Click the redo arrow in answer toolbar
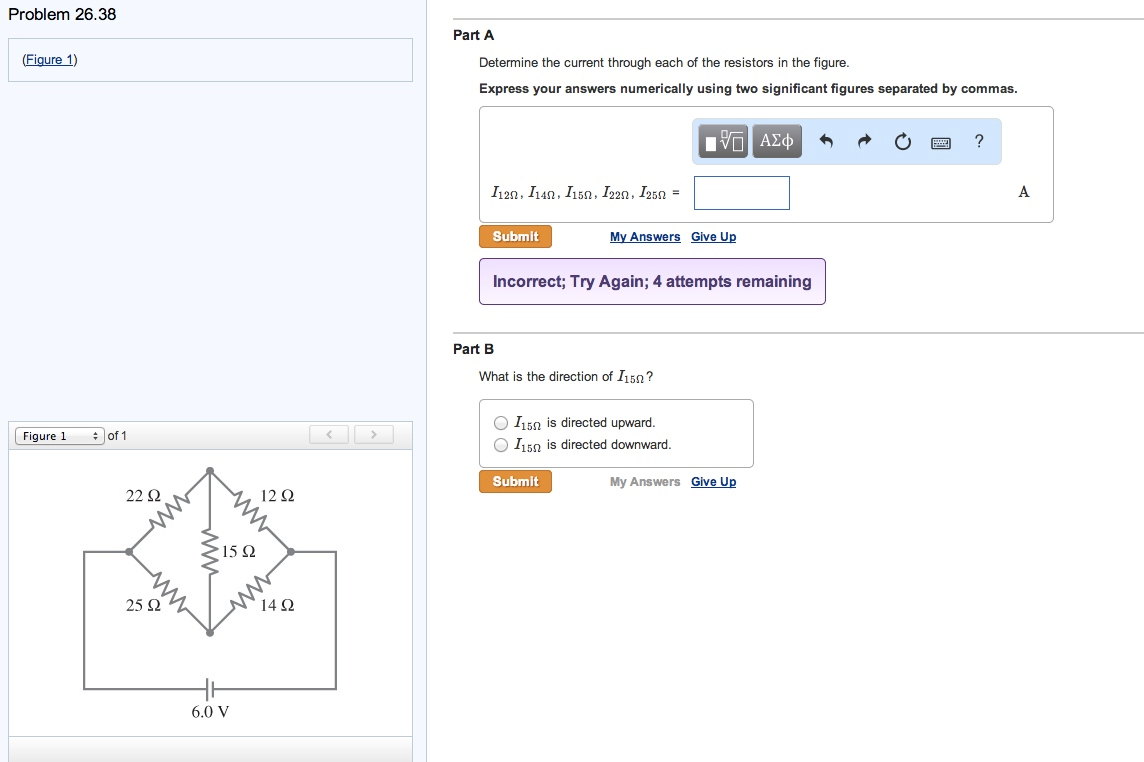Screen dimensions: 1144x762 pyautogui.click(x=864, y=142)
